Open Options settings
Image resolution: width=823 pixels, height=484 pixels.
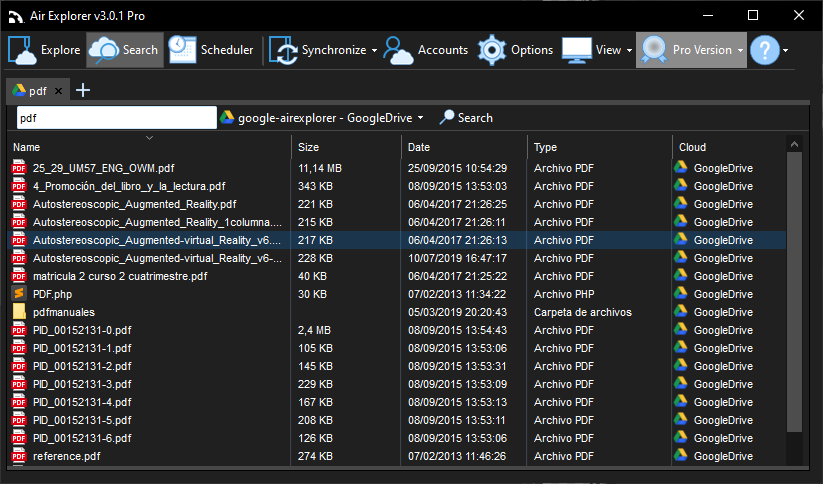(x=515, y=50)
